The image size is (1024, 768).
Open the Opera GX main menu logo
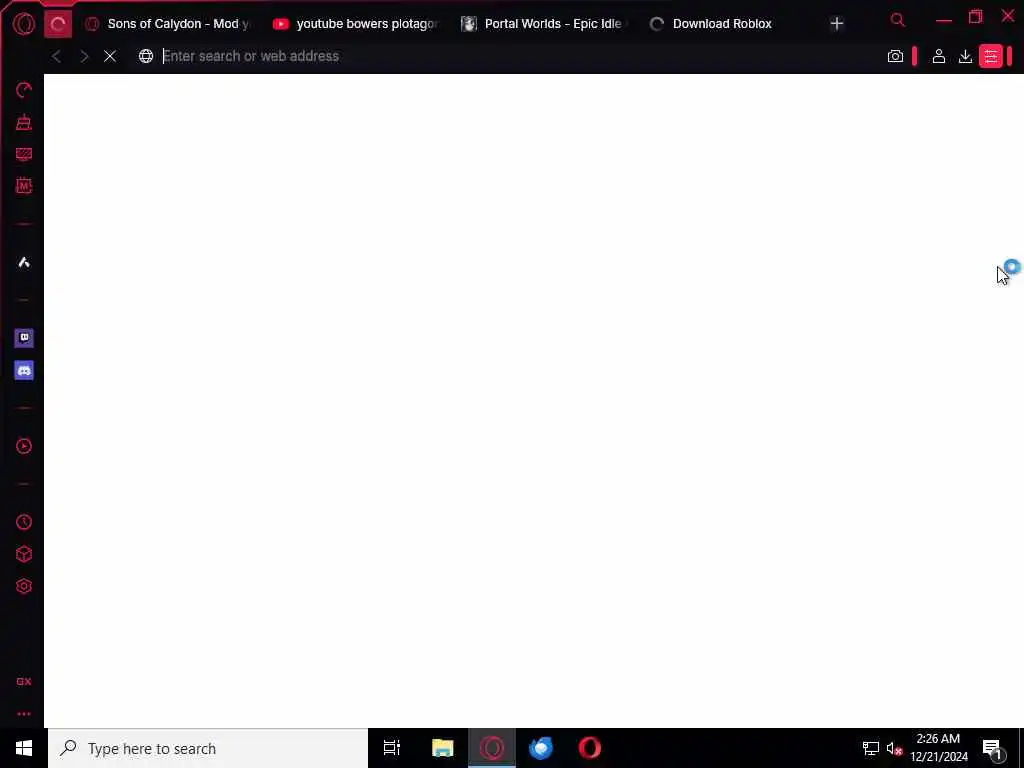click(24, 24)
